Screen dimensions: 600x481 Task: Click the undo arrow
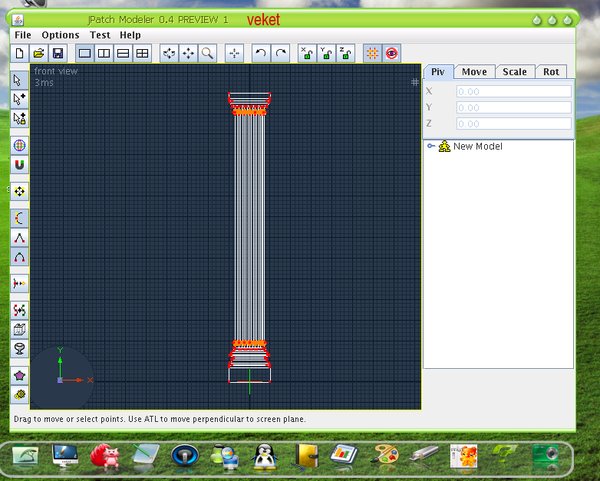(261, 52)
